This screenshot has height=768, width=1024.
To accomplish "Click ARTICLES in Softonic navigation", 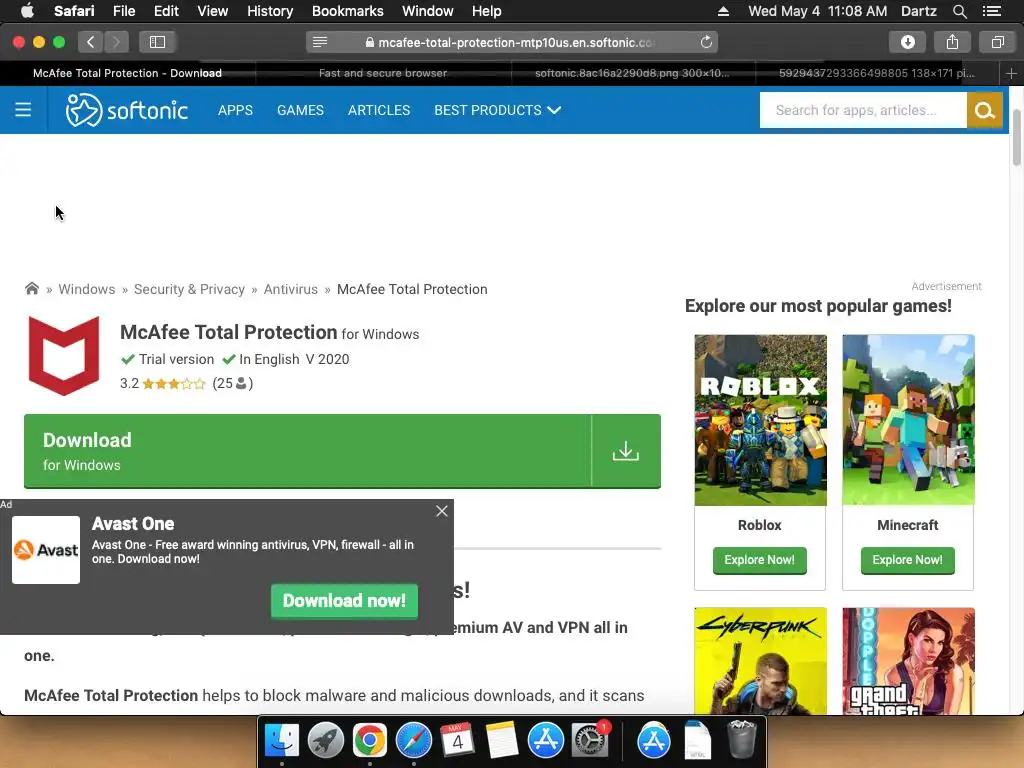I will point(379,110).
